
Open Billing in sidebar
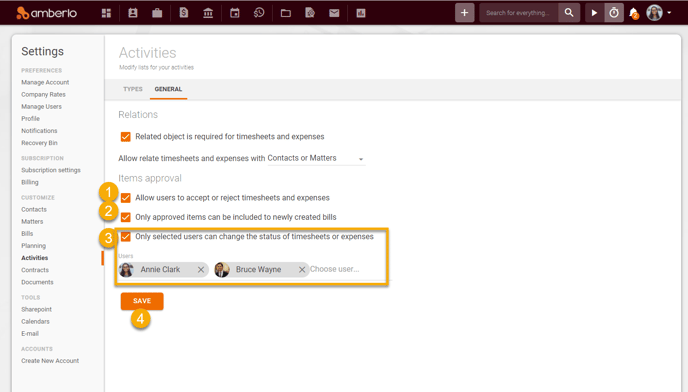(30, 182)
